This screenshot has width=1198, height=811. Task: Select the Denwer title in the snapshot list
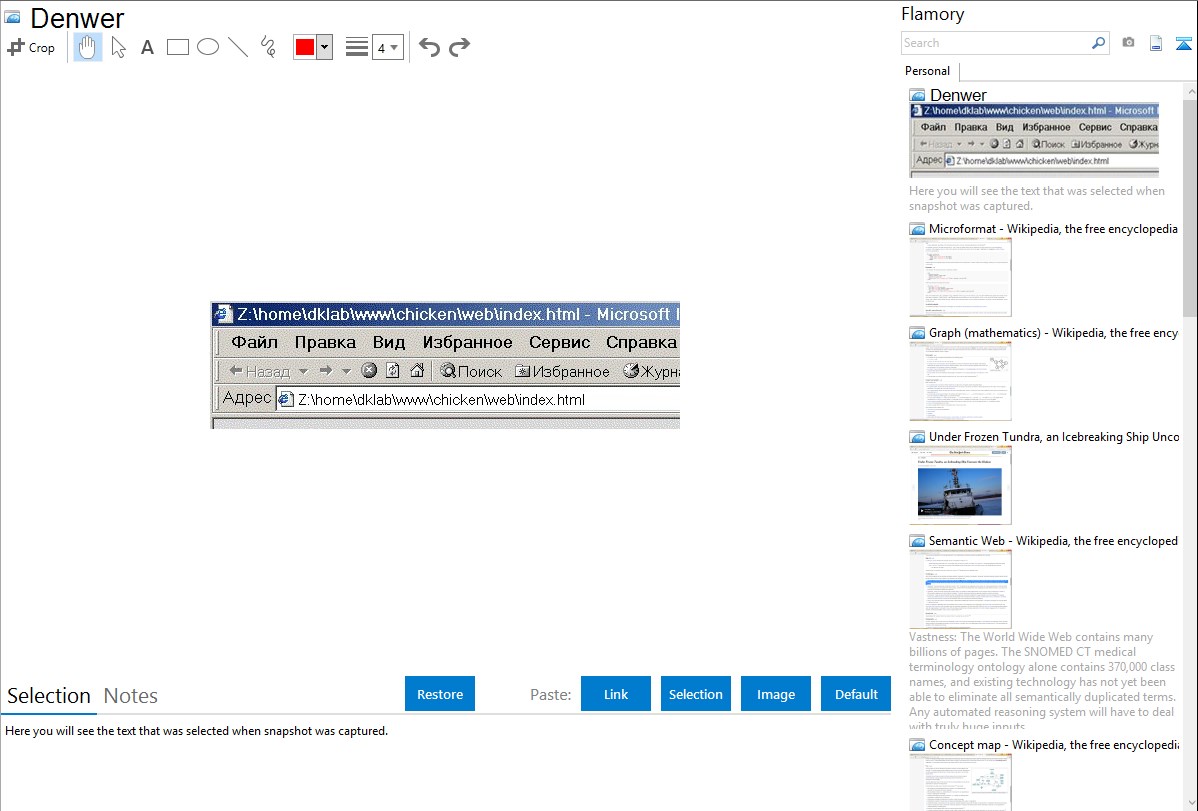(x=958, y=95)
